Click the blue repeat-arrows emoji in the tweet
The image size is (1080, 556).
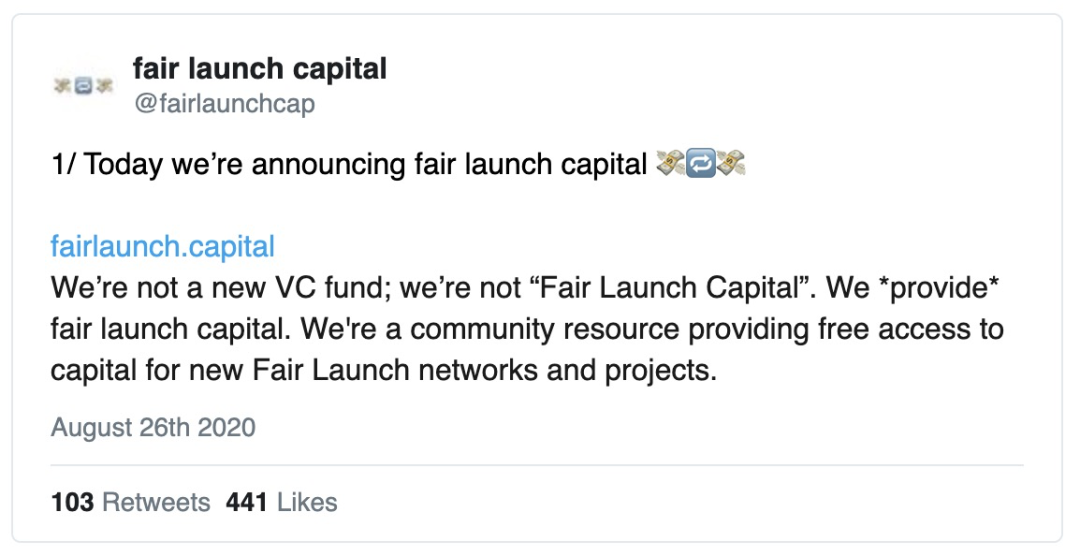tap(700, 164)
